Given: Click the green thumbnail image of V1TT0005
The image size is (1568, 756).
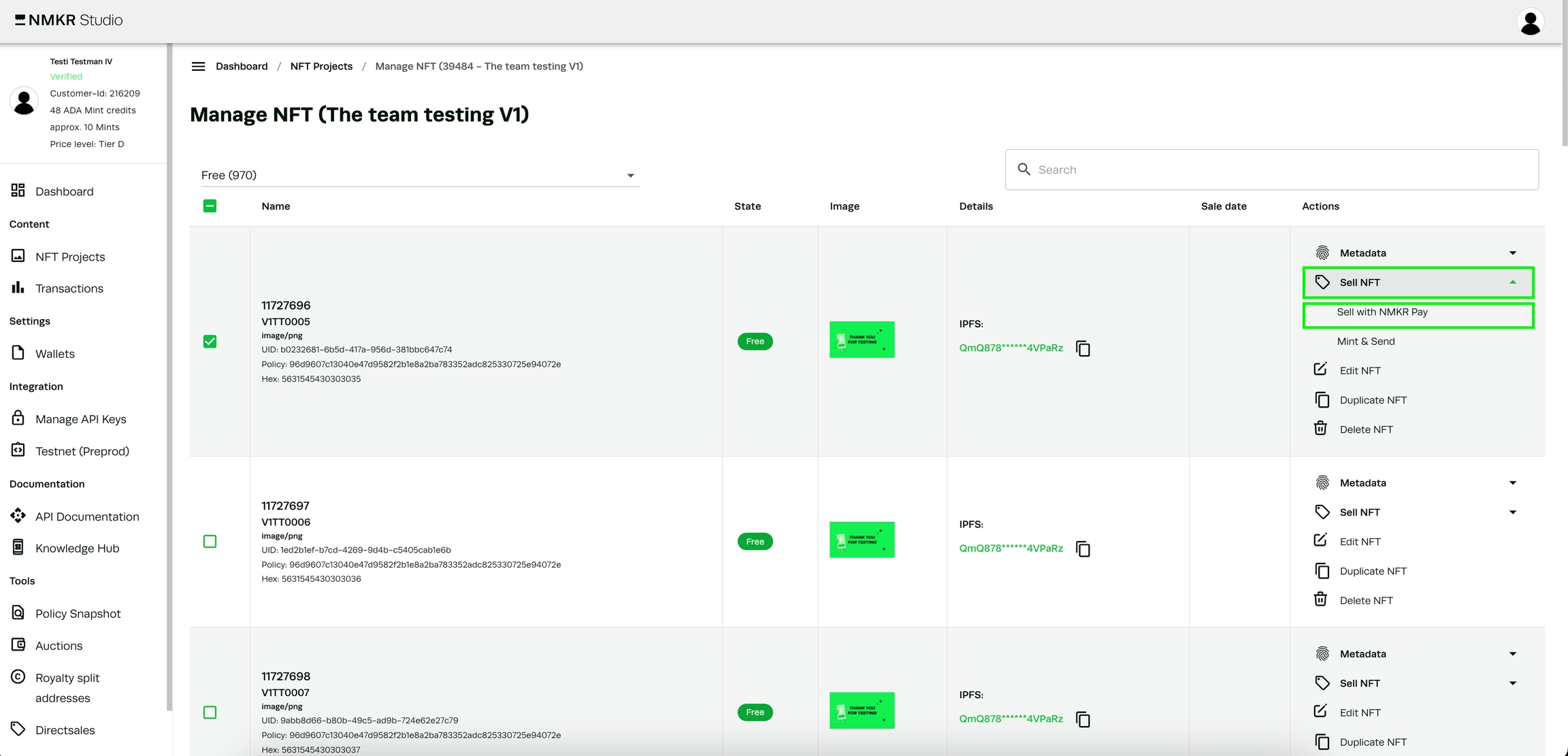Looking at the screenshot, I should tap(861, 340).
